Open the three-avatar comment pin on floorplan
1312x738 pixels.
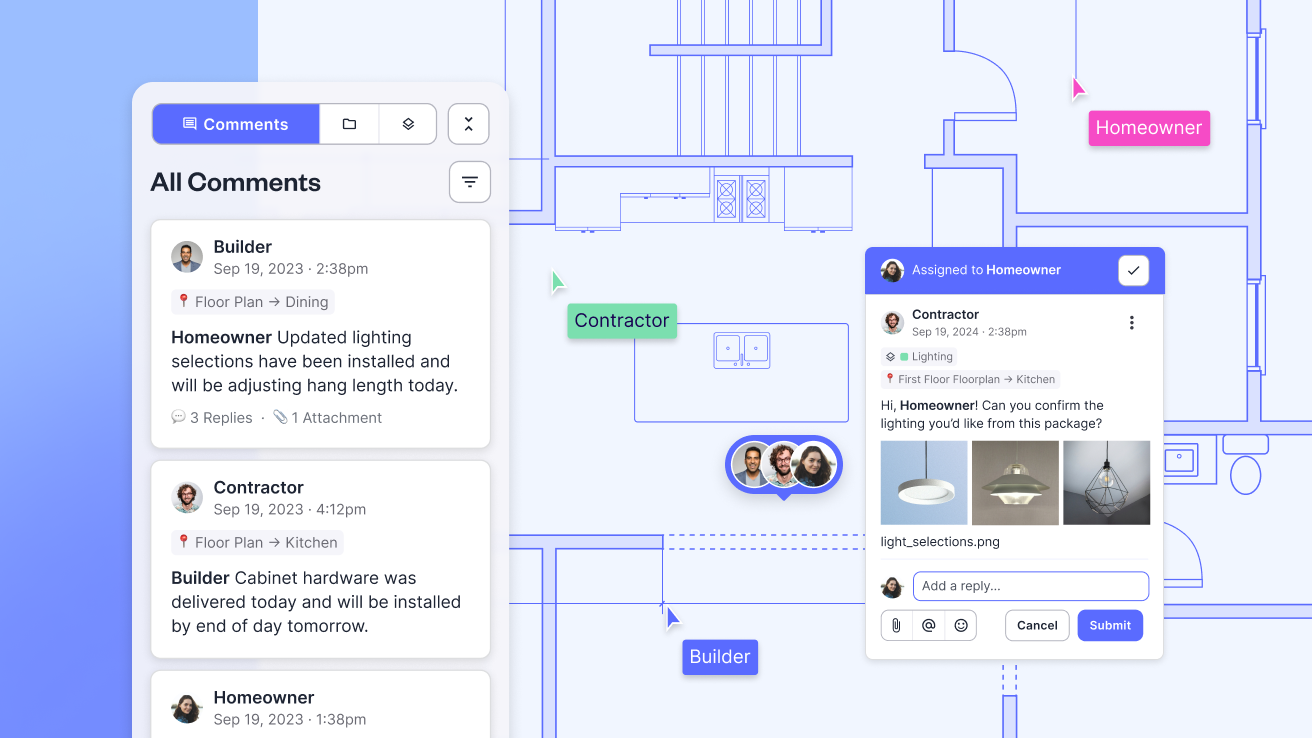pos(784,465)
